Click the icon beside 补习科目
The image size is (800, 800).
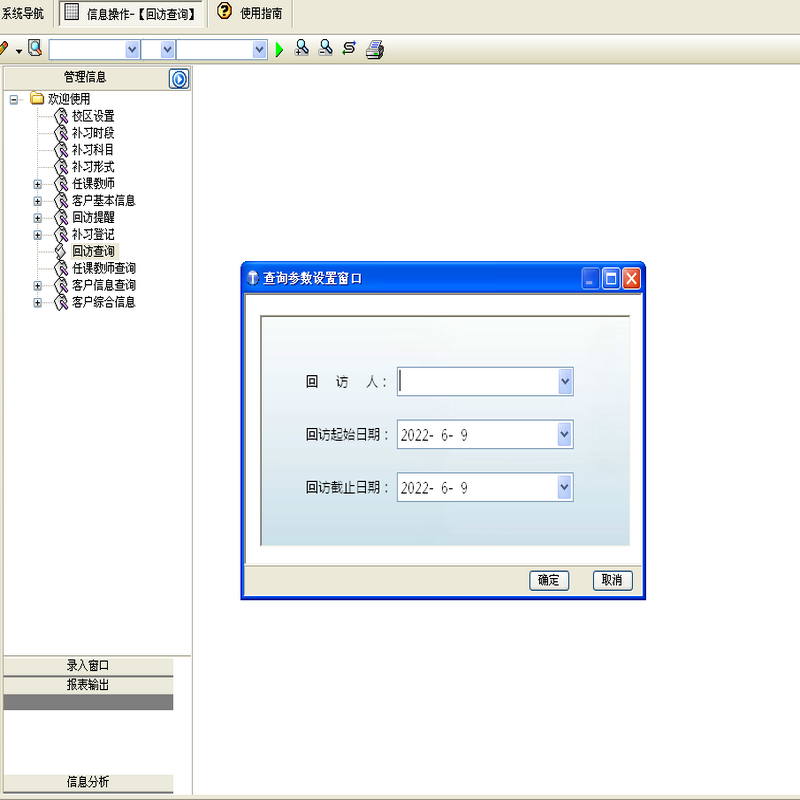[x=61, y=150]
